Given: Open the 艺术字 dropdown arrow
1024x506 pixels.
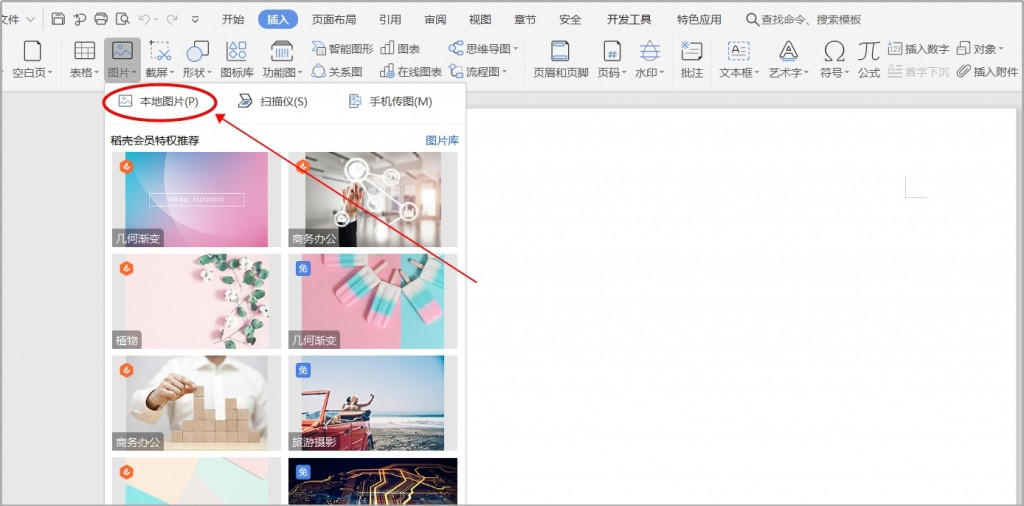Looking at the screenshot, I should pyautogui.click(x=806, y=73).
